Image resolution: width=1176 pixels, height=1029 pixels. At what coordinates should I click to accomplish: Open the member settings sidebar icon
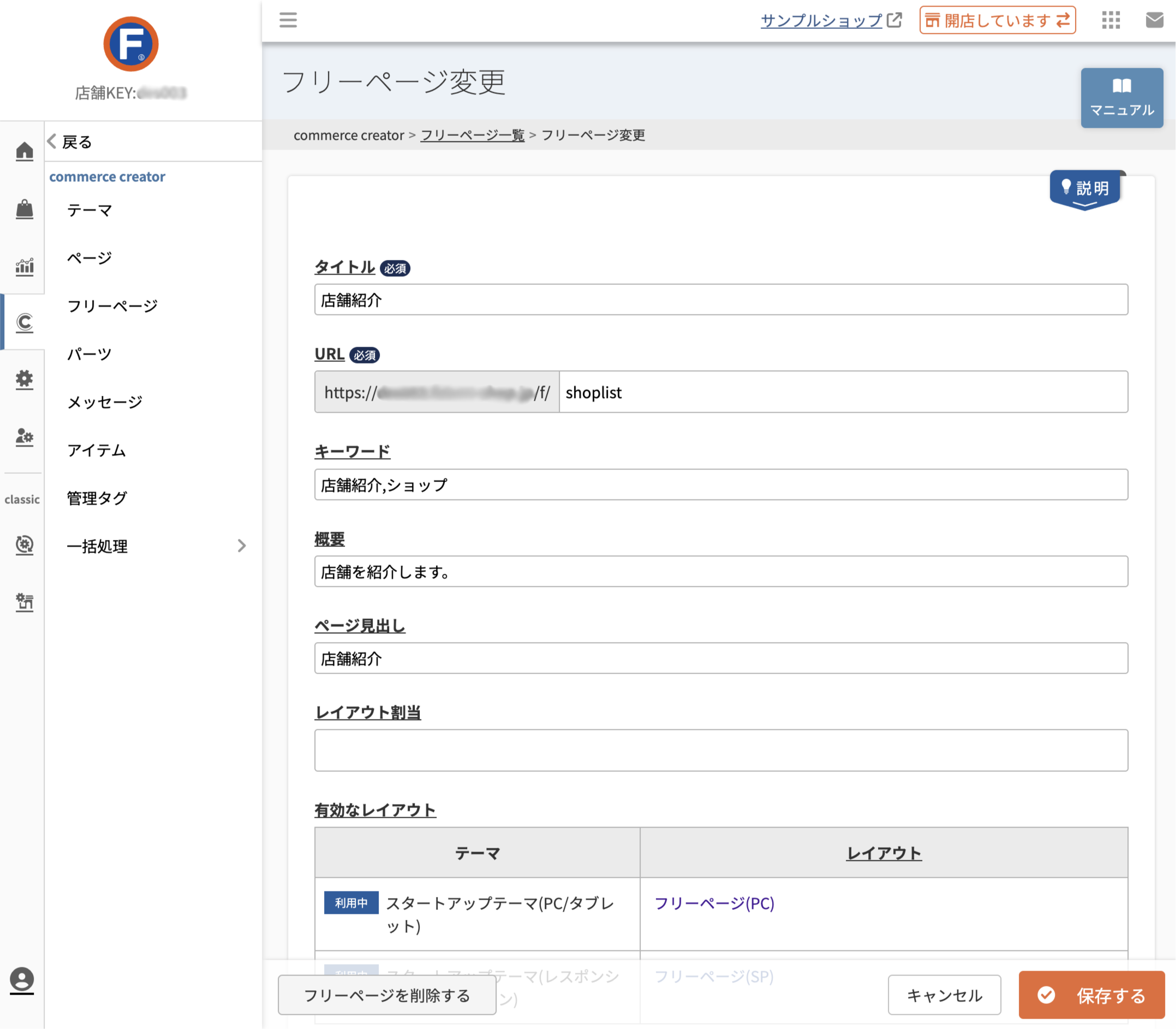coord(24,438)
